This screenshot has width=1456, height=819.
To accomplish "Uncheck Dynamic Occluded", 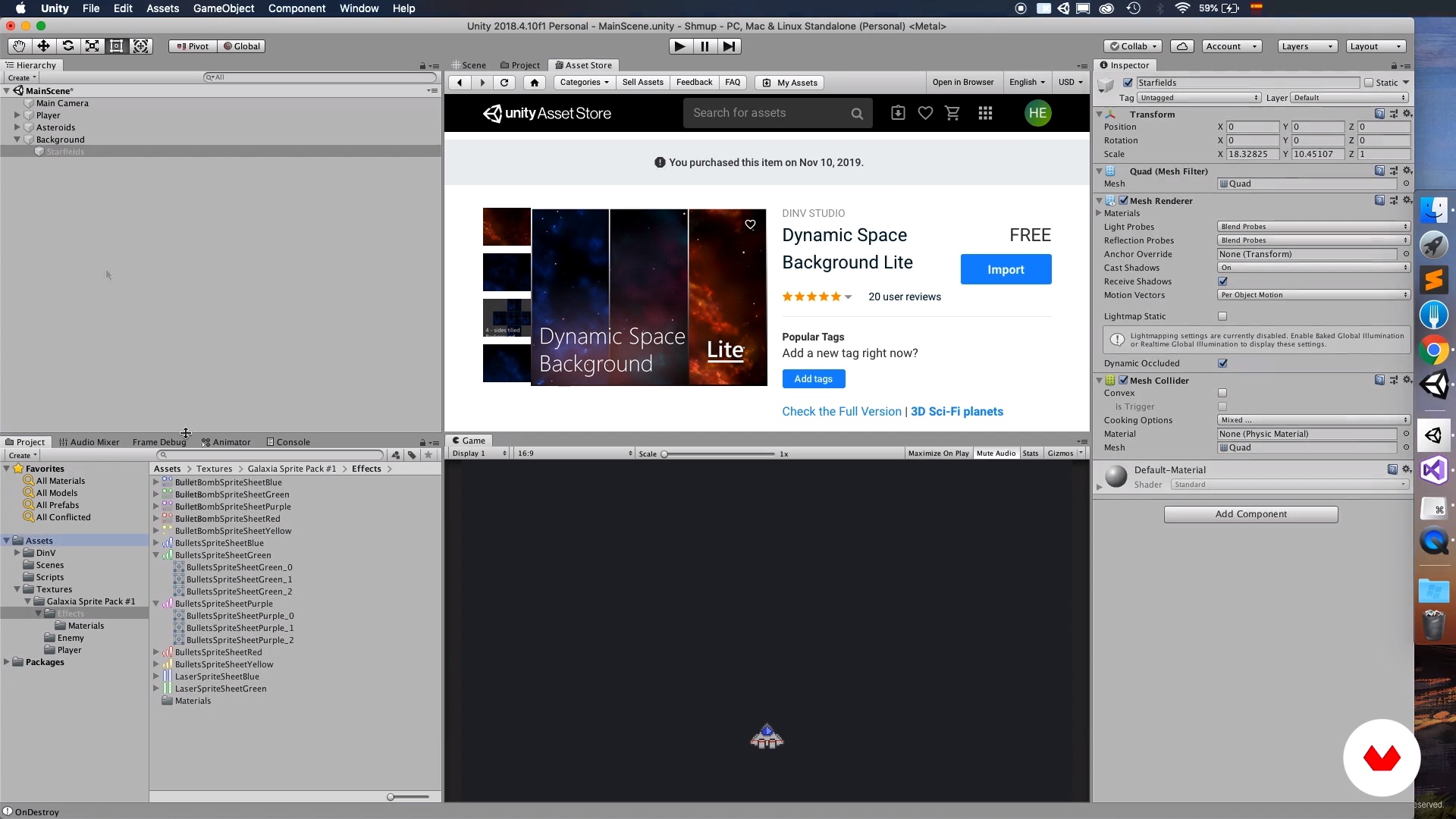I will point(1222,363).
